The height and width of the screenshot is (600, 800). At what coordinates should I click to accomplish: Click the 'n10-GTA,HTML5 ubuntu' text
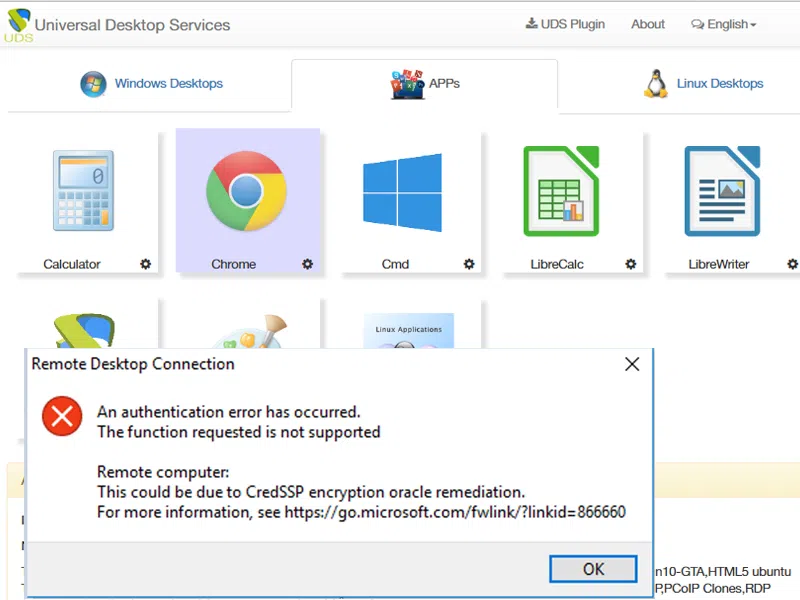(x=723, y=571)
